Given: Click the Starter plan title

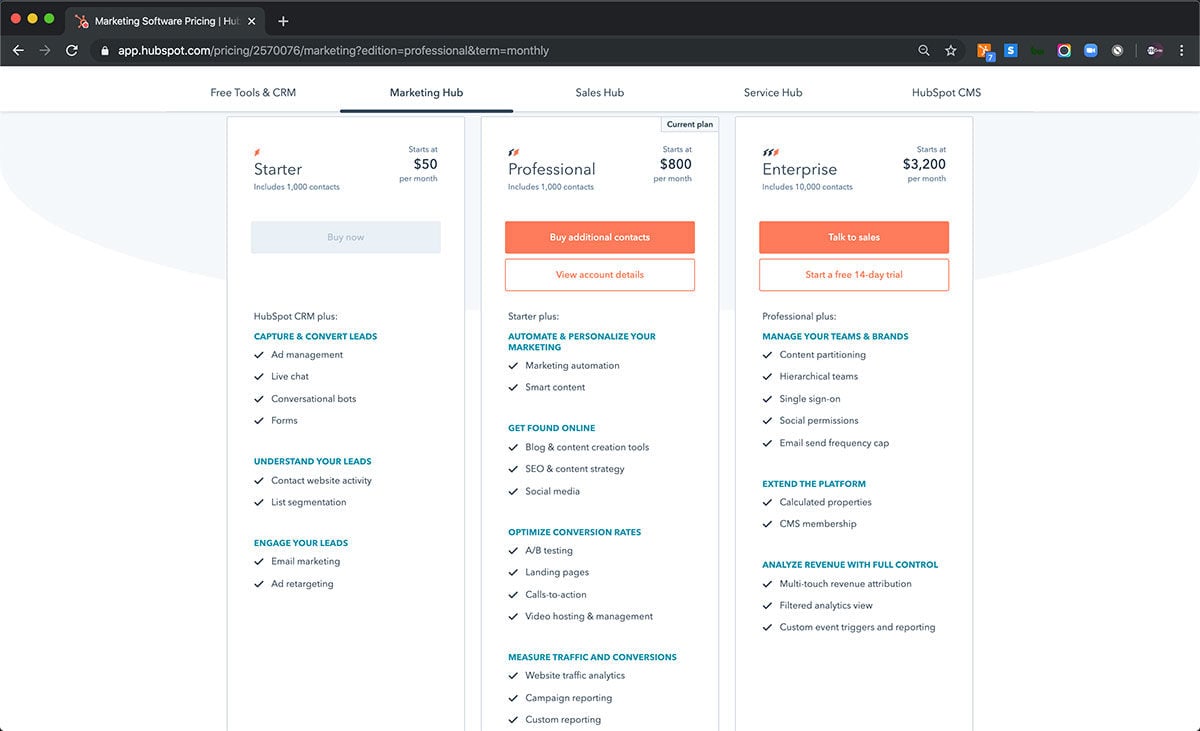Looking at the screenshot, I should (278, 169).
